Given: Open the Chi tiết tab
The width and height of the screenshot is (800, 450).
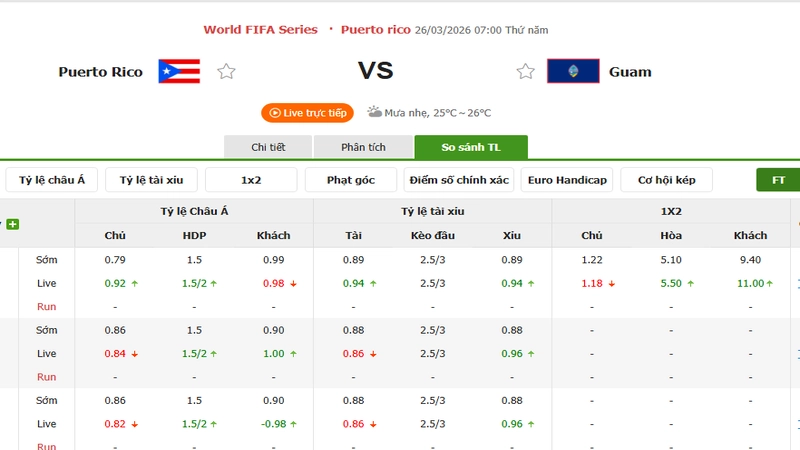Looking at the screenshot, I should point(268,147).
